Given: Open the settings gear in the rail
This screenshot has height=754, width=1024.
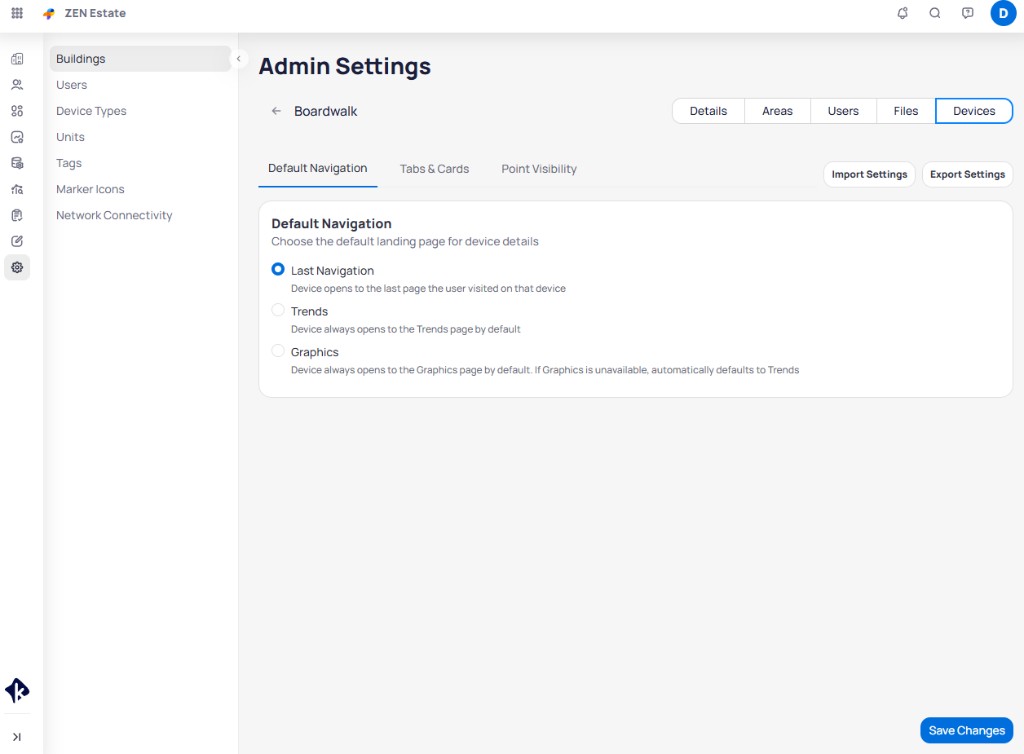Looking at the screenshot, I should click(17, 268).
